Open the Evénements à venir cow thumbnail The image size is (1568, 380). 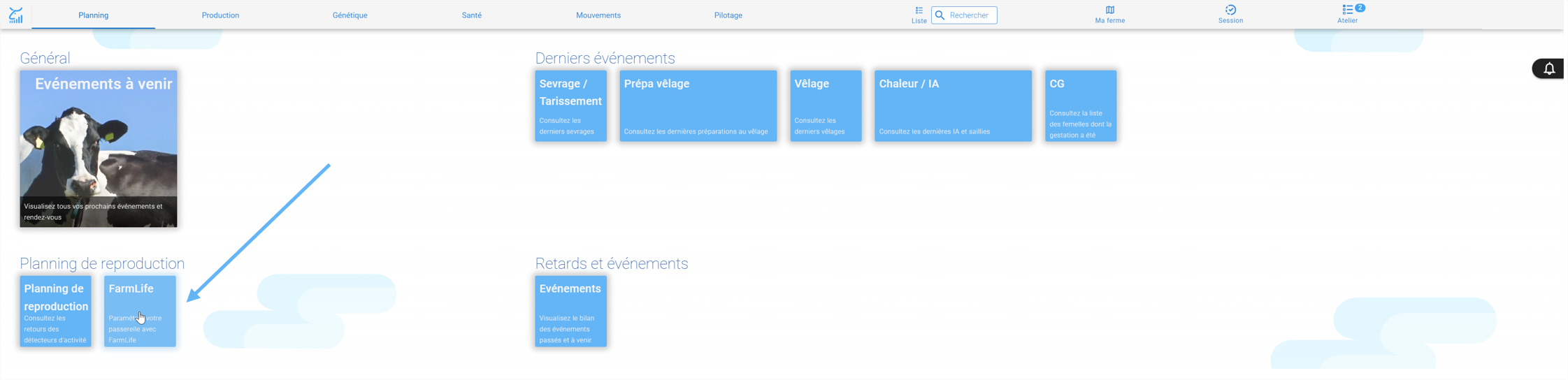tap(99, 149)
